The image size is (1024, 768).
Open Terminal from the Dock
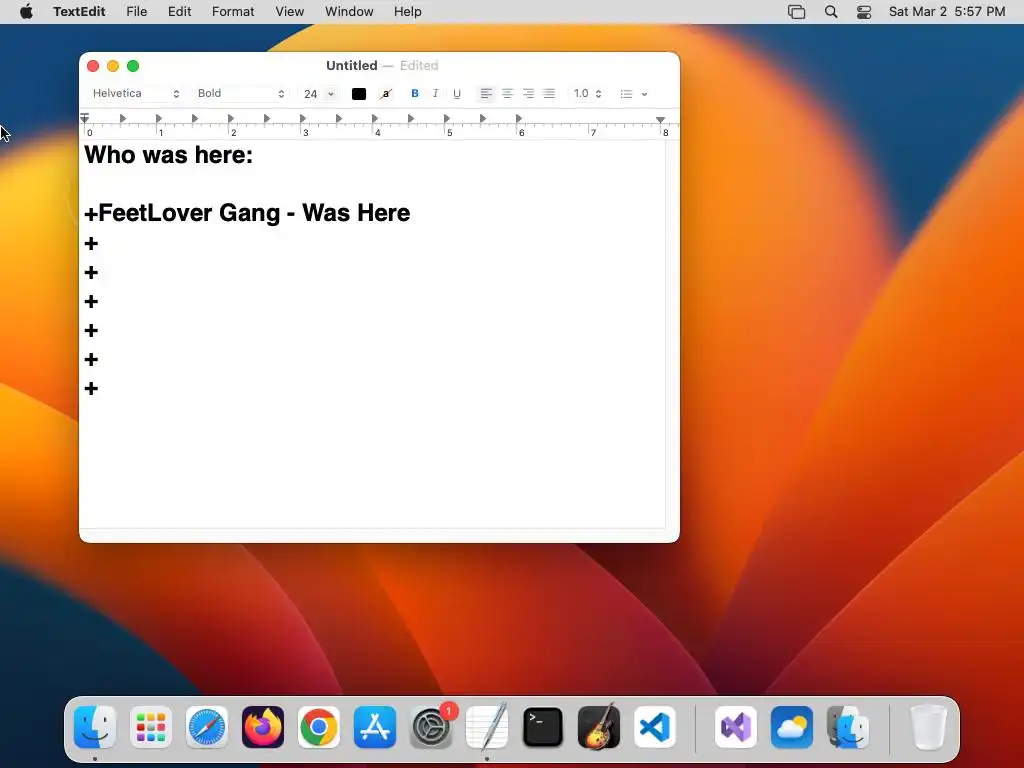[543, 727]
